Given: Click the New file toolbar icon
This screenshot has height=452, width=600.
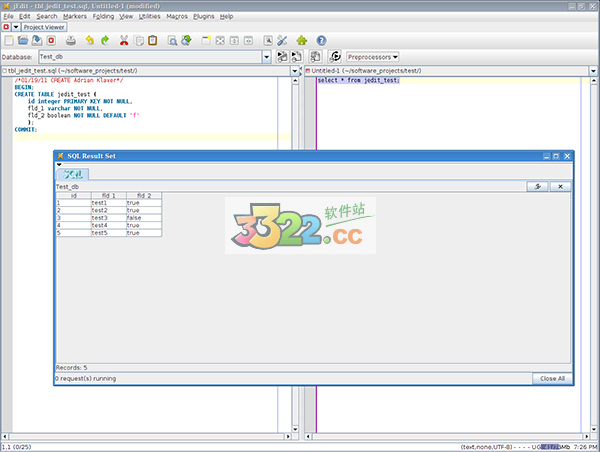Looking at the screenshot, I should tap(9, 41).
